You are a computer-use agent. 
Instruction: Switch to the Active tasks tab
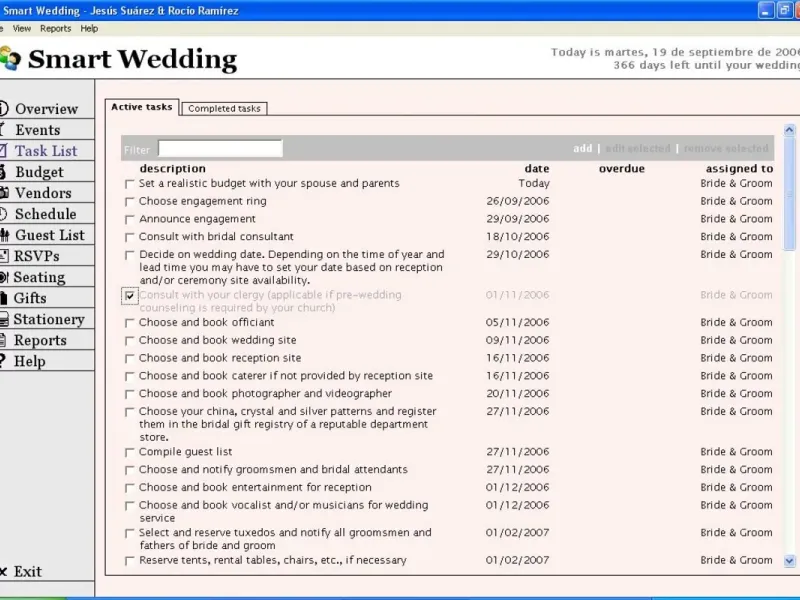142,107
